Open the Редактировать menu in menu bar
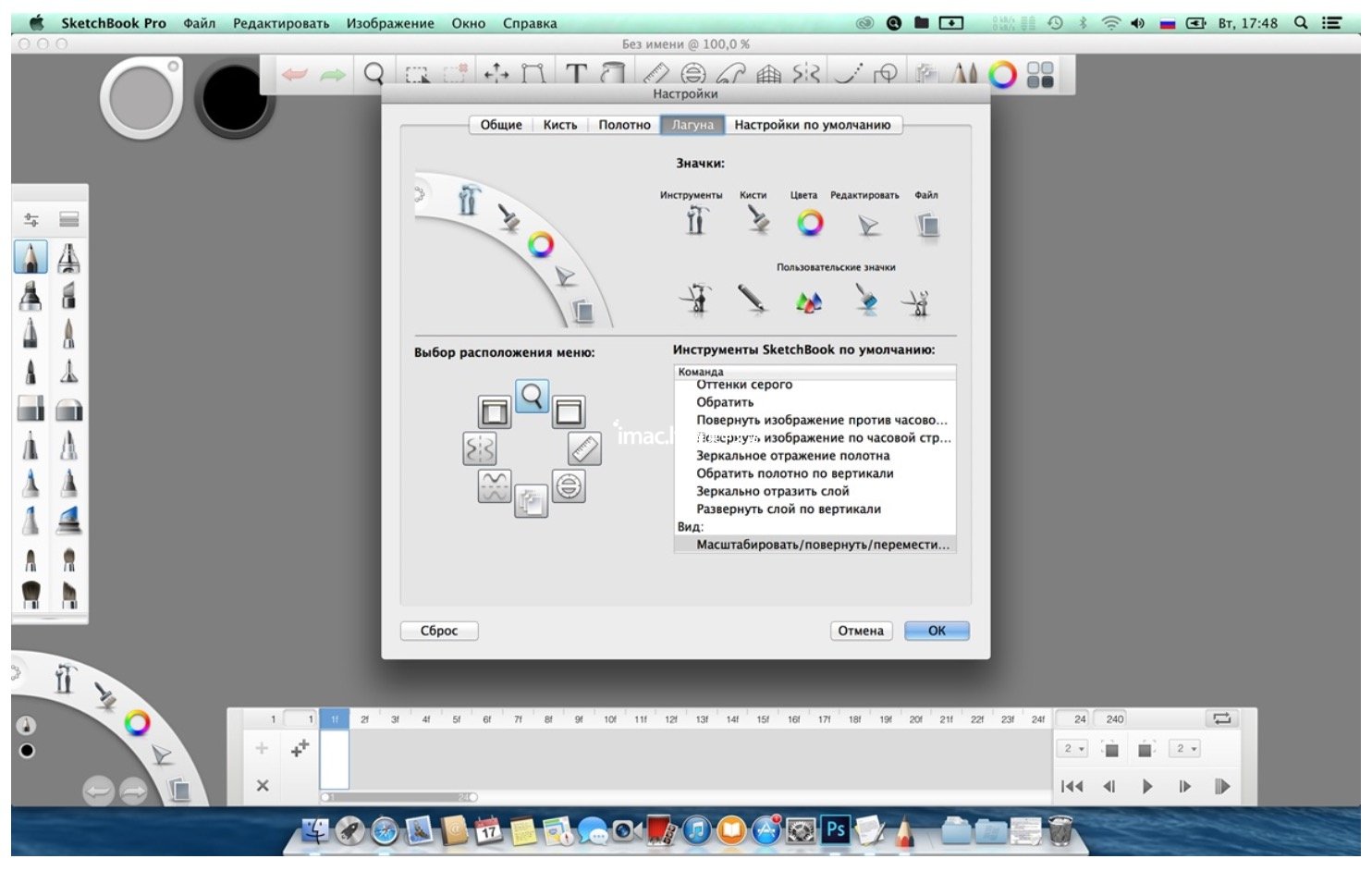 [x=281, y=23]
